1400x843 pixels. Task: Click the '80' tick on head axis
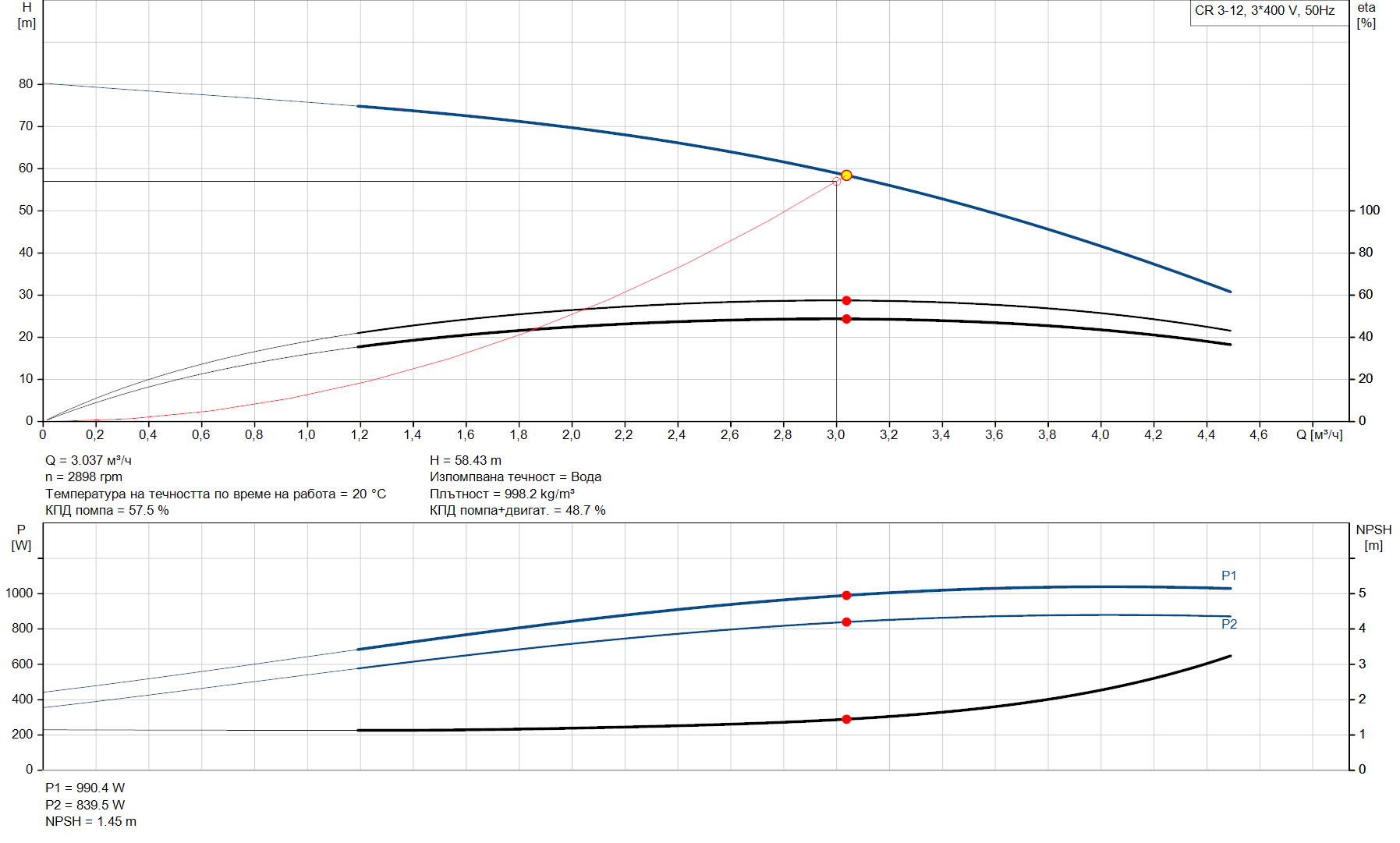[x=26, y=83]
